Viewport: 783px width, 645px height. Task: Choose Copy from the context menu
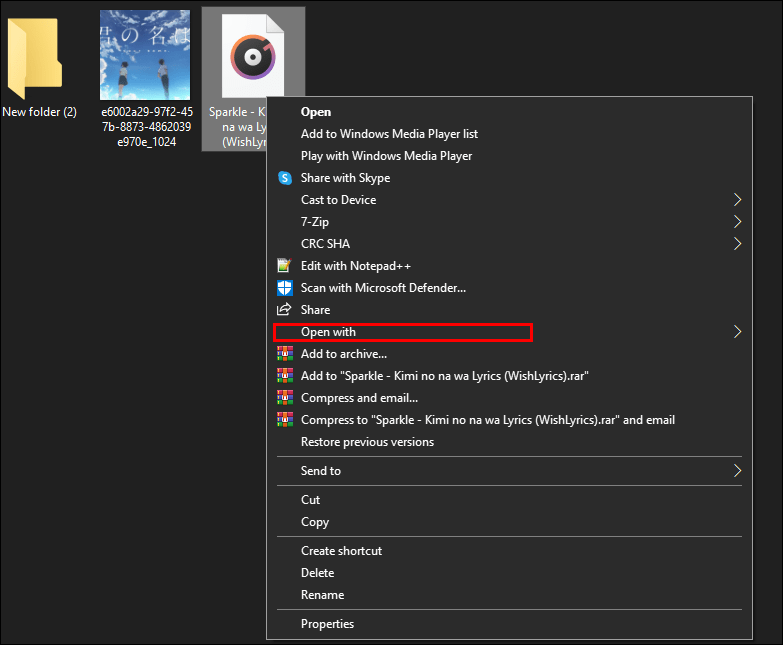[509, 521]
